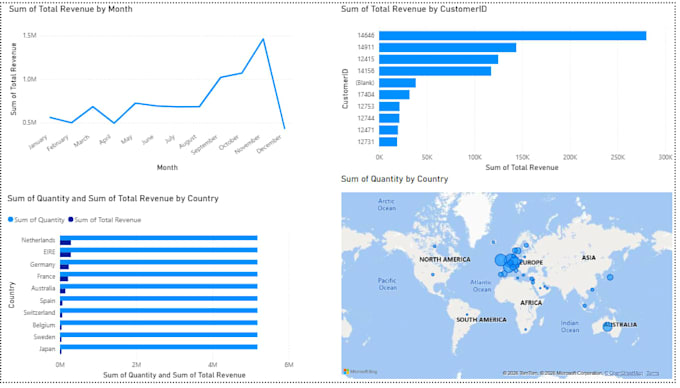This screenshot has width=680, height=388.
Task: Open the Terms link on the map
Action: pyautogui.click(x=652, y=373)
